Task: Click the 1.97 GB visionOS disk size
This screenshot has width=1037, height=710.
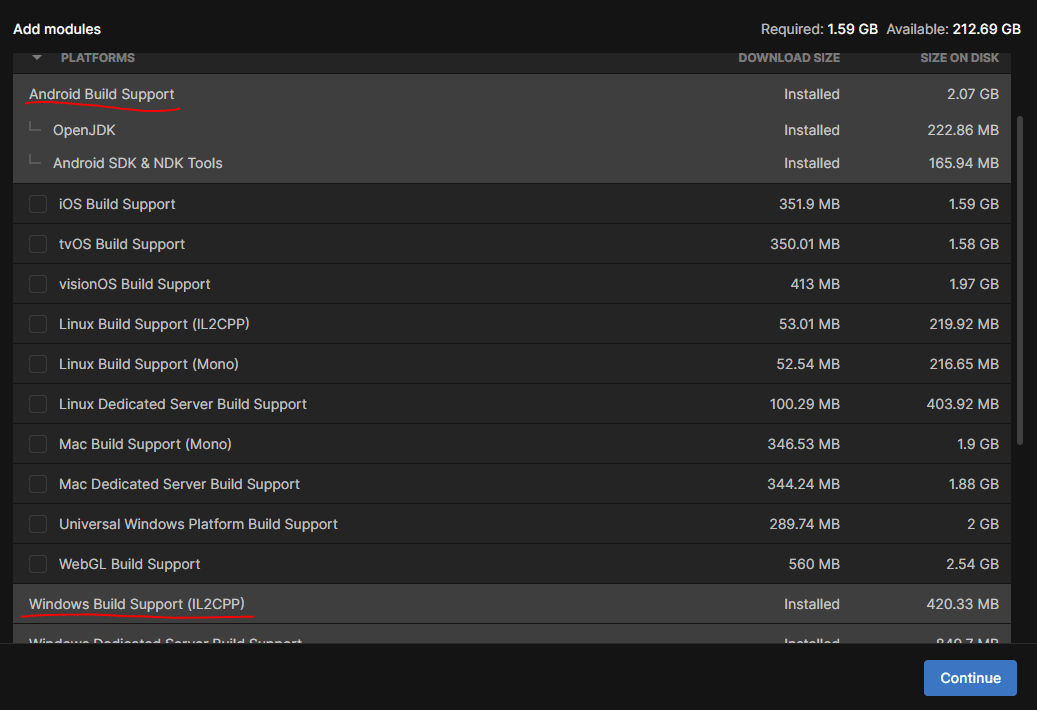Action: pos(974,284)
